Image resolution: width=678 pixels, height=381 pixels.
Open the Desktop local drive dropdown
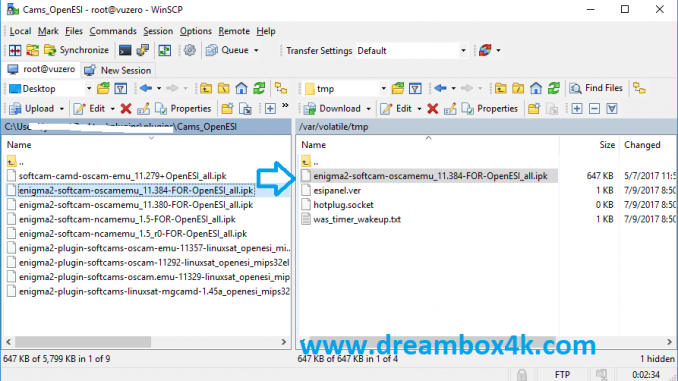[89, 89]
